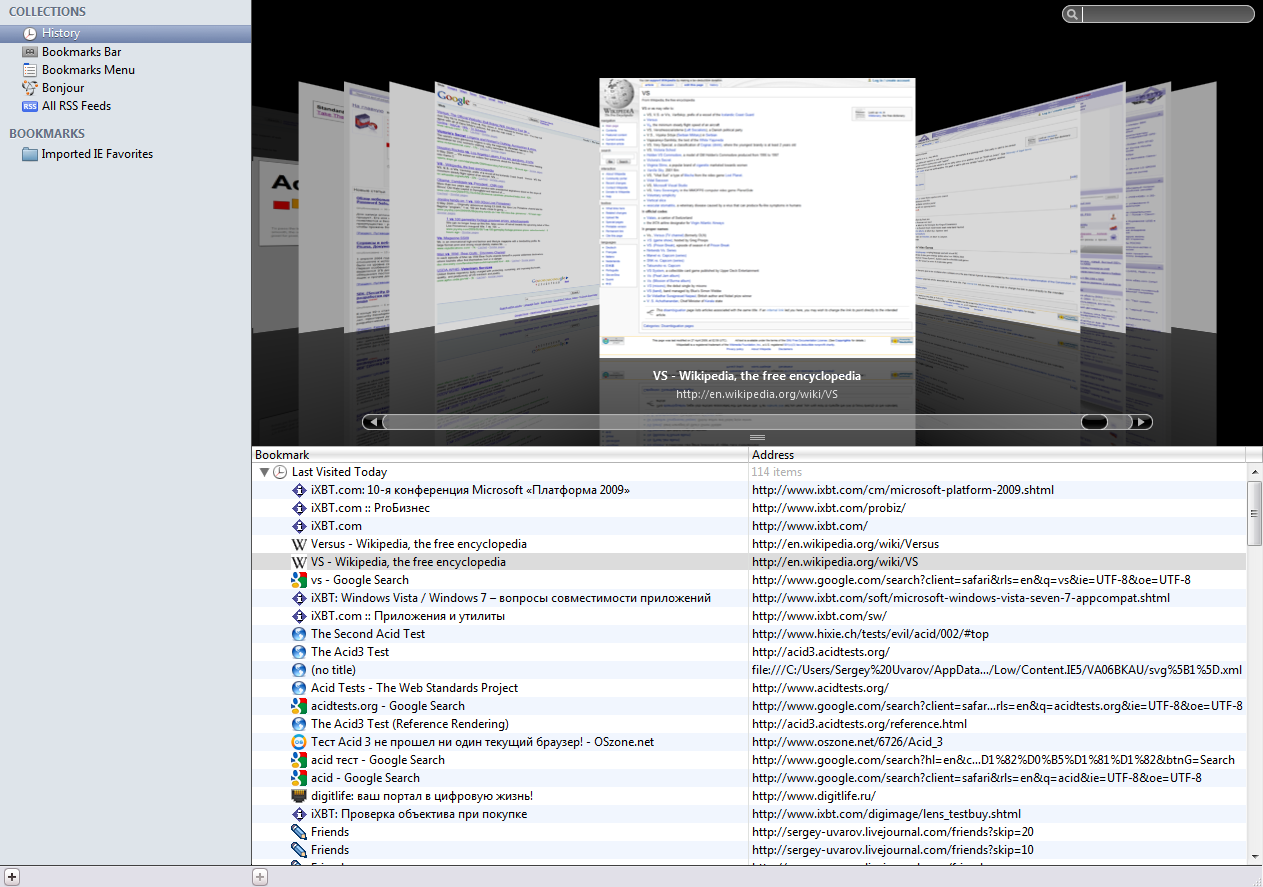The height and width of the screenshot is (887, 1263).
Task: Click Google icon of 'vs - Google Search'
Action: 298,580
